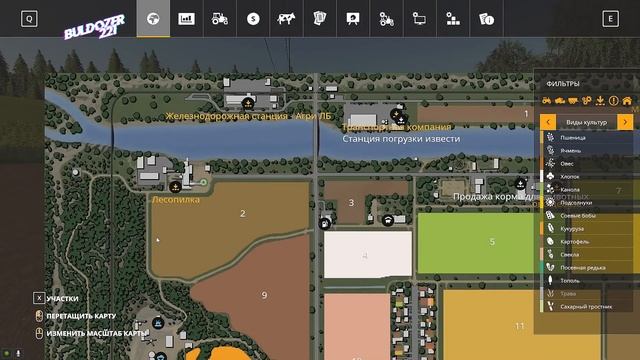Toggle the house farm buildings filter

(627, 100)
